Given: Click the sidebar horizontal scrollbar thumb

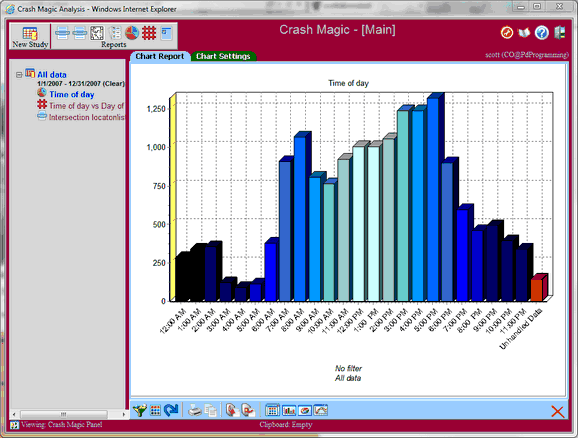Looking at the screenshot, I should pos(64,414).
